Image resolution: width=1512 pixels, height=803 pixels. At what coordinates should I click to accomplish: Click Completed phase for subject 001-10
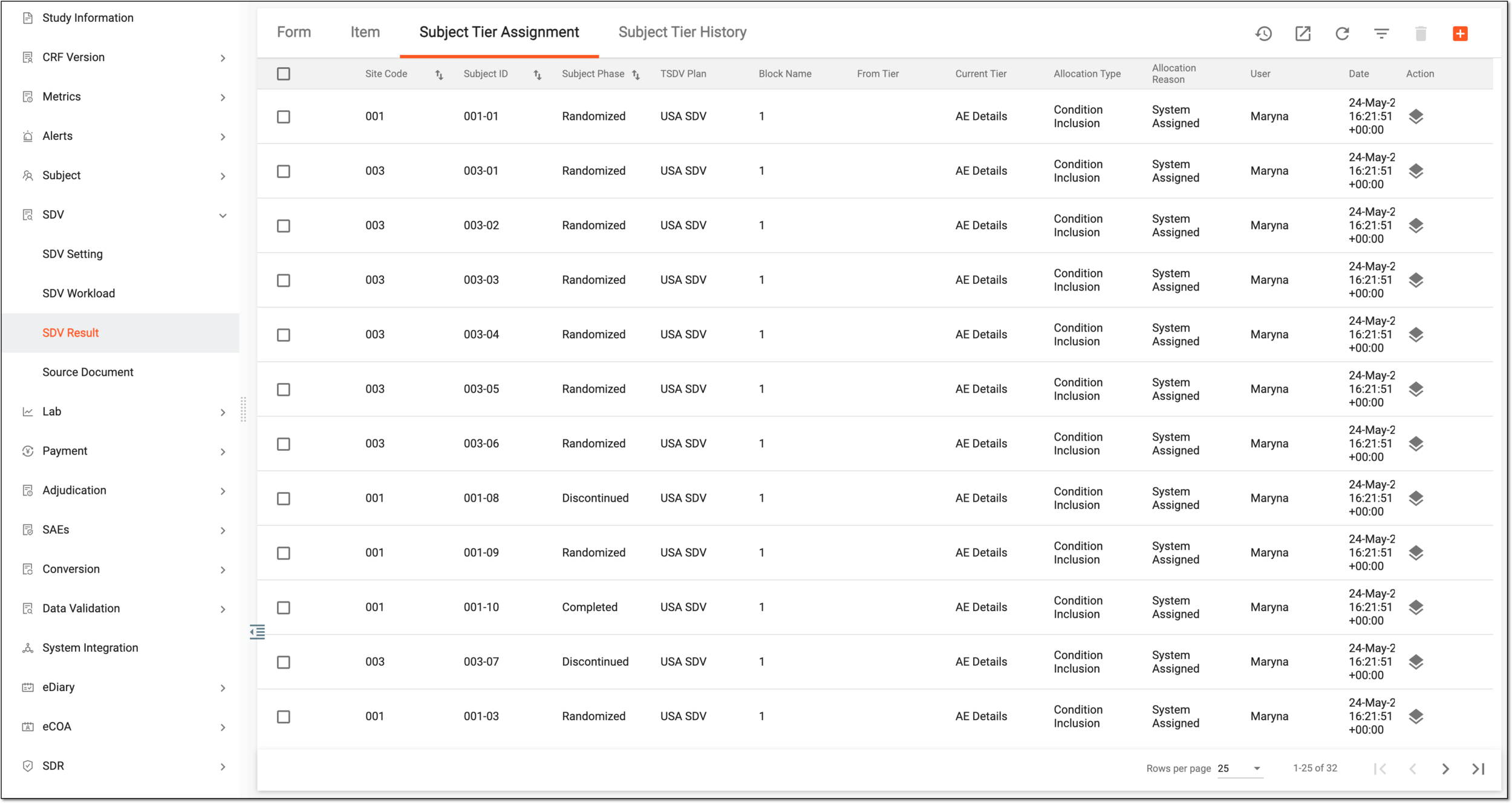(x=590, y=607)
